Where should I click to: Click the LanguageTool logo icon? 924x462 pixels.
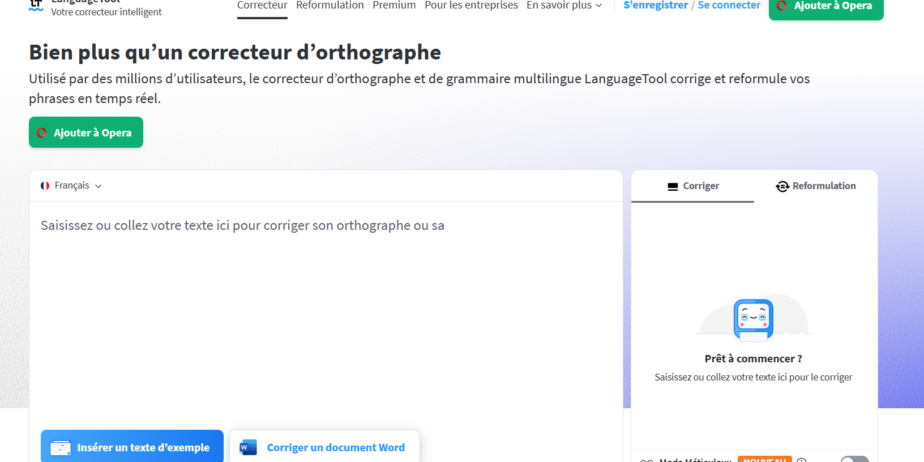pyautogui.click(x=36, y=5)
